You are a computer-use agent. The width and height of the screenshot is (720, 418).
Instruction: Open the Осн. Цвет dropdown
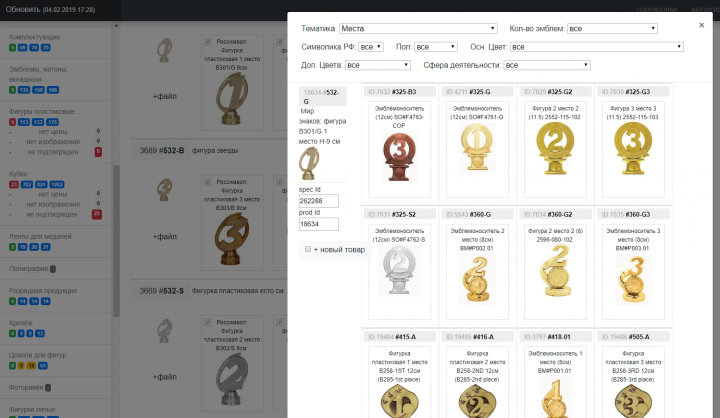[596, 47]
